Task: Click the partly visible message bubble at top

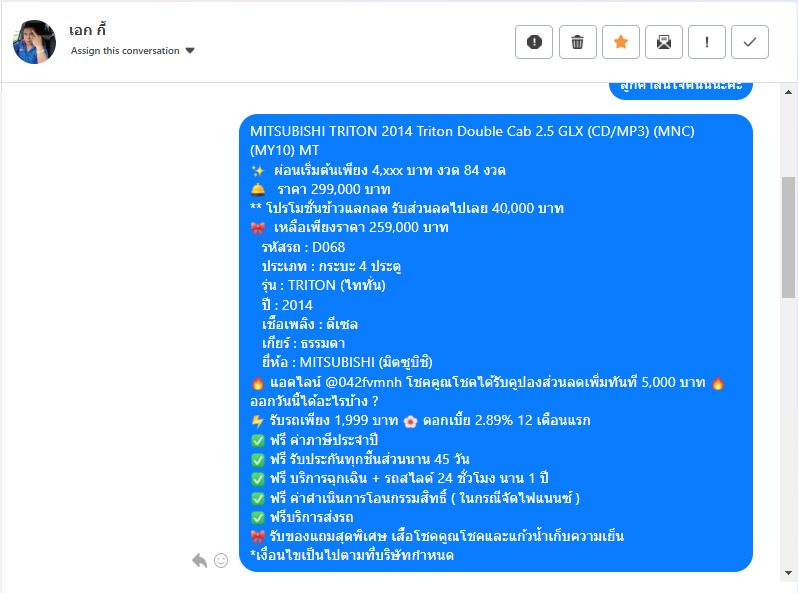Action: click(680, 91)
